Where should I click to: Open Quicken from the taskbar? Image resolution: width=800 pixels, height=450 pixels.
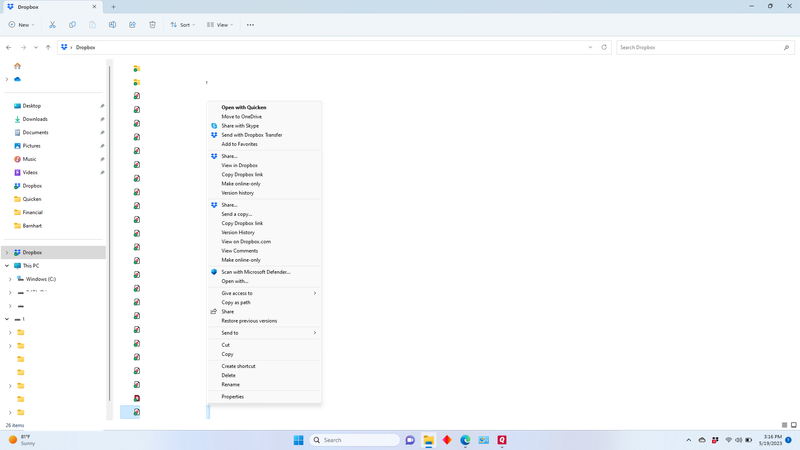501,440
